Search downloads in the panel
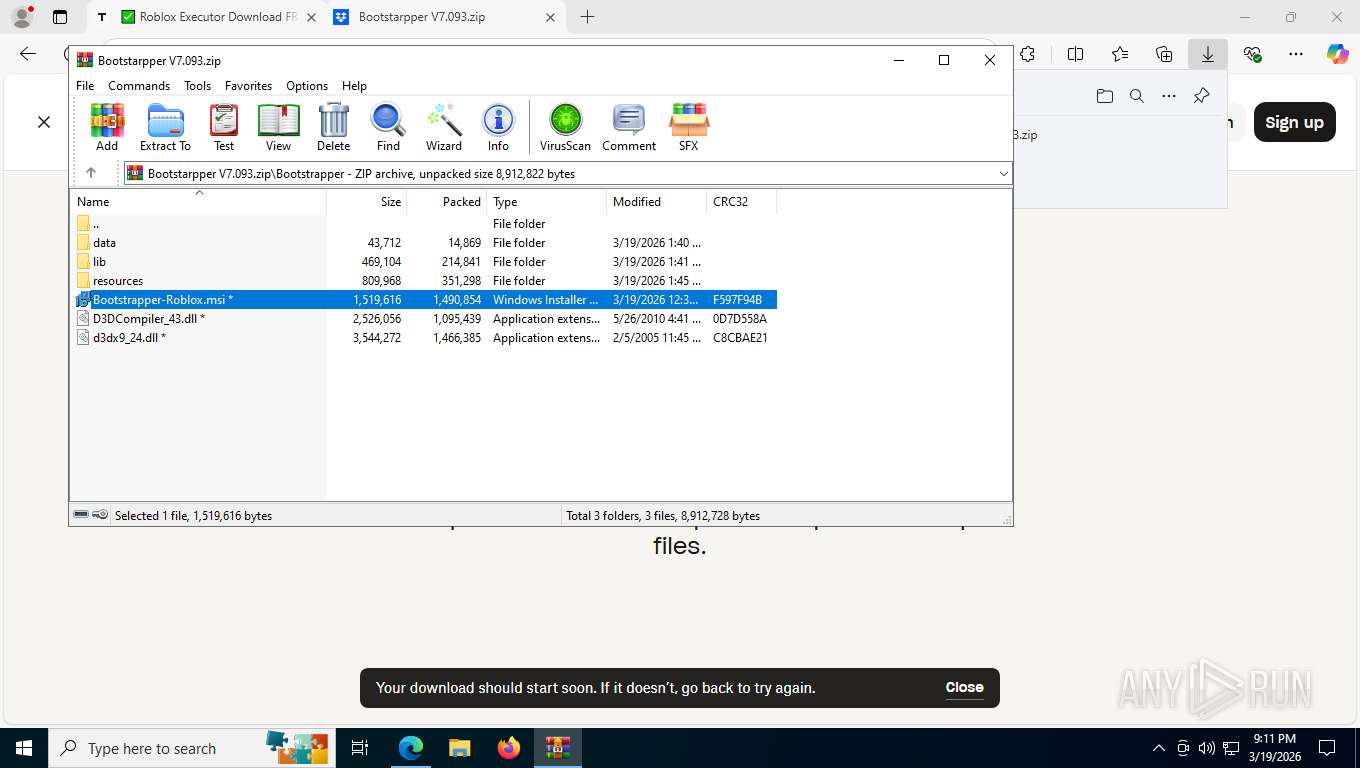This screenshot has width=1360, height=768. 1136,96
